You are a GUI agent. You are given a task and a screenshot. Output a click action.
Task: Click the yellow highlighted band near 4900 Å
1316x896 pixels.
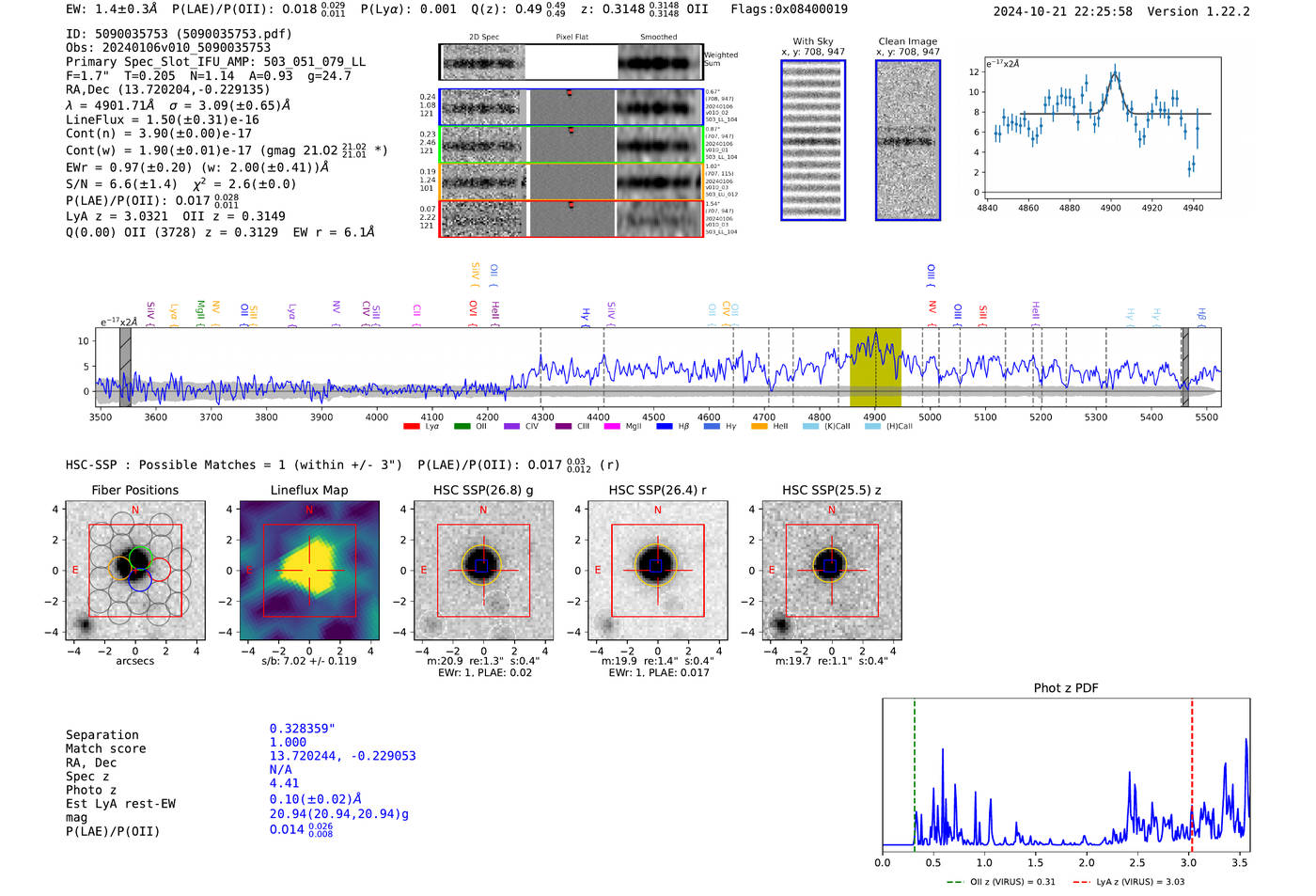point(875,368)
